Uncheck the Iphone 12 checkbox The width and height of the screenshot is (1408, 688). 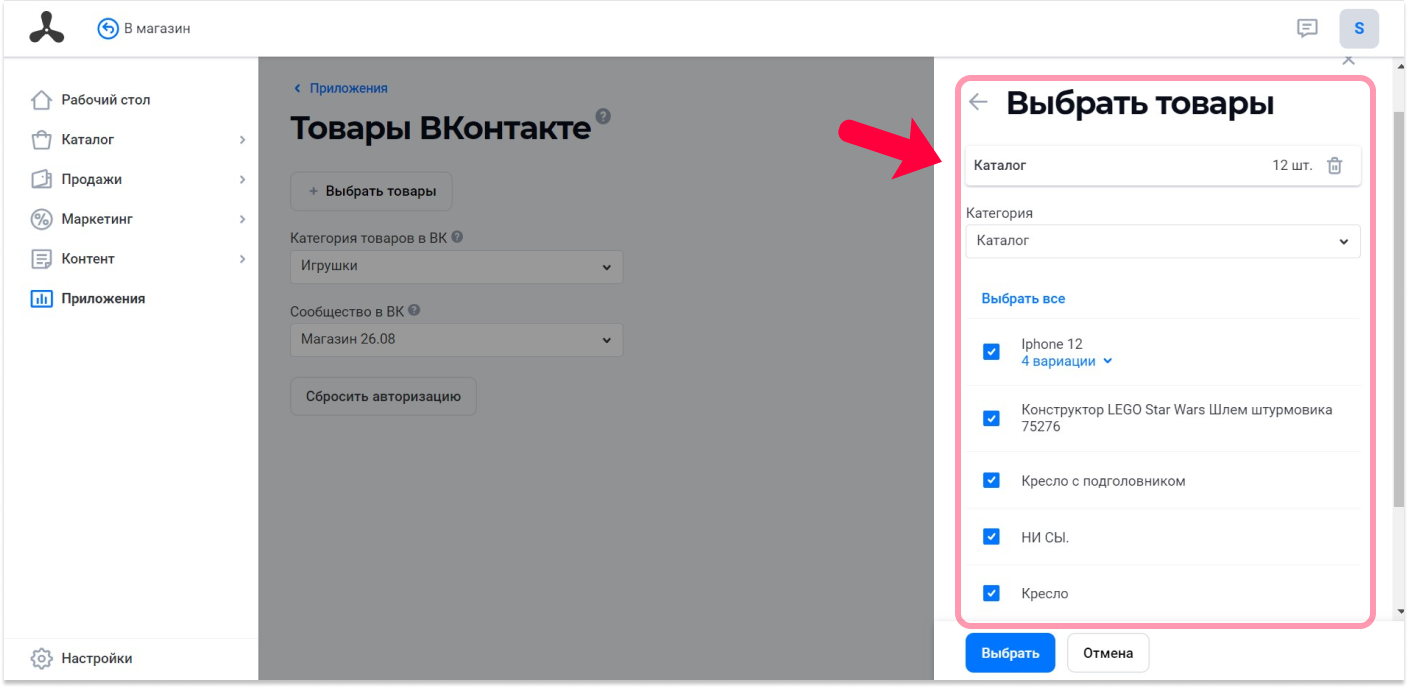pos(991,352)
